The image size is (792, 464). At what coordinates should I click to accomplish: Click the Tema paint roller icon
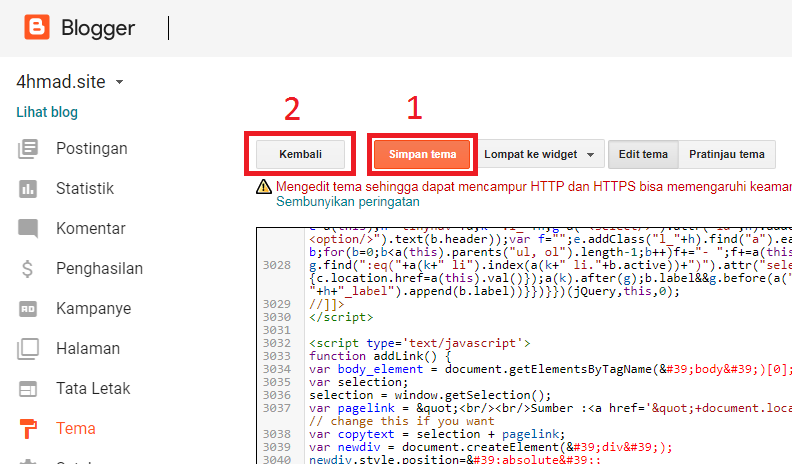tap(28, 429)
